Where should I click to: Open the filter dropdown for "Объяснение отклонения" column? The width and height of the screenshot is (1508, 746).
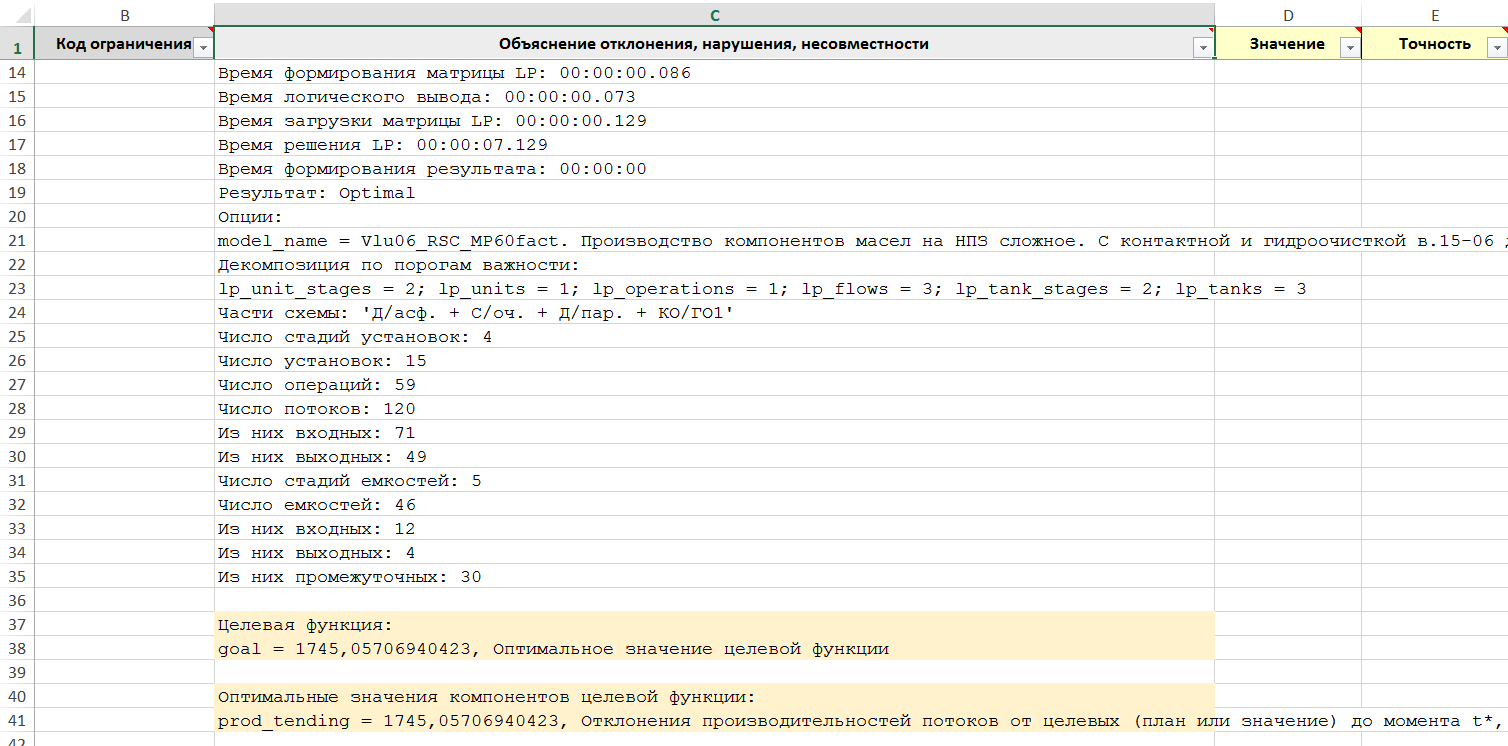coord(1202,48)
